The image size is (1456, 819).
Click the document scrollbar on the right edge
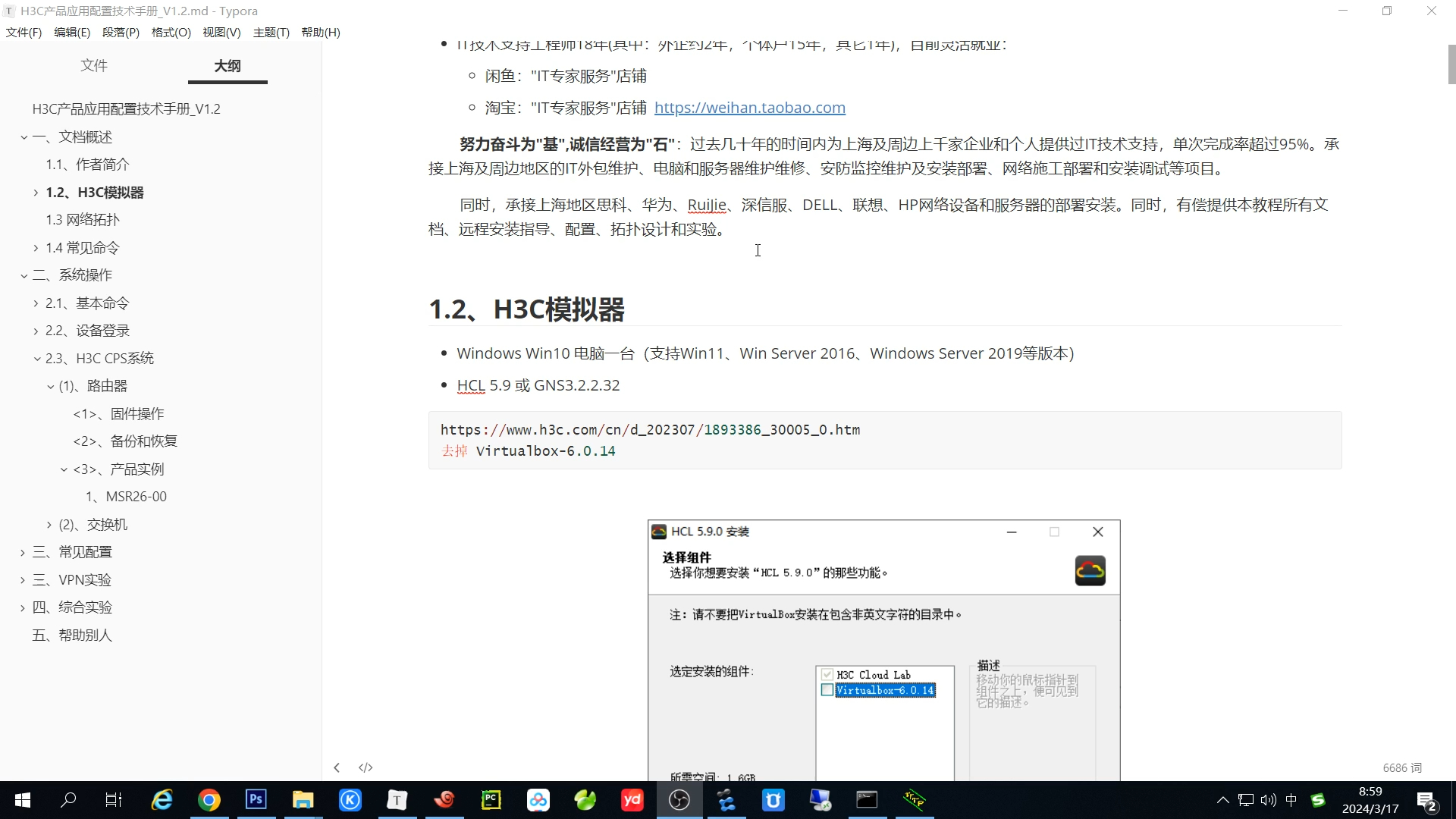(1450, 64)
